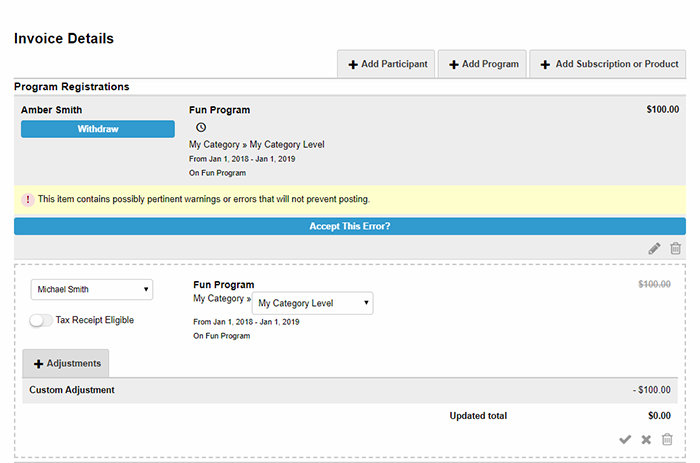Toggle the Tax Receipt Eligible switch

(x=41, y=320)
